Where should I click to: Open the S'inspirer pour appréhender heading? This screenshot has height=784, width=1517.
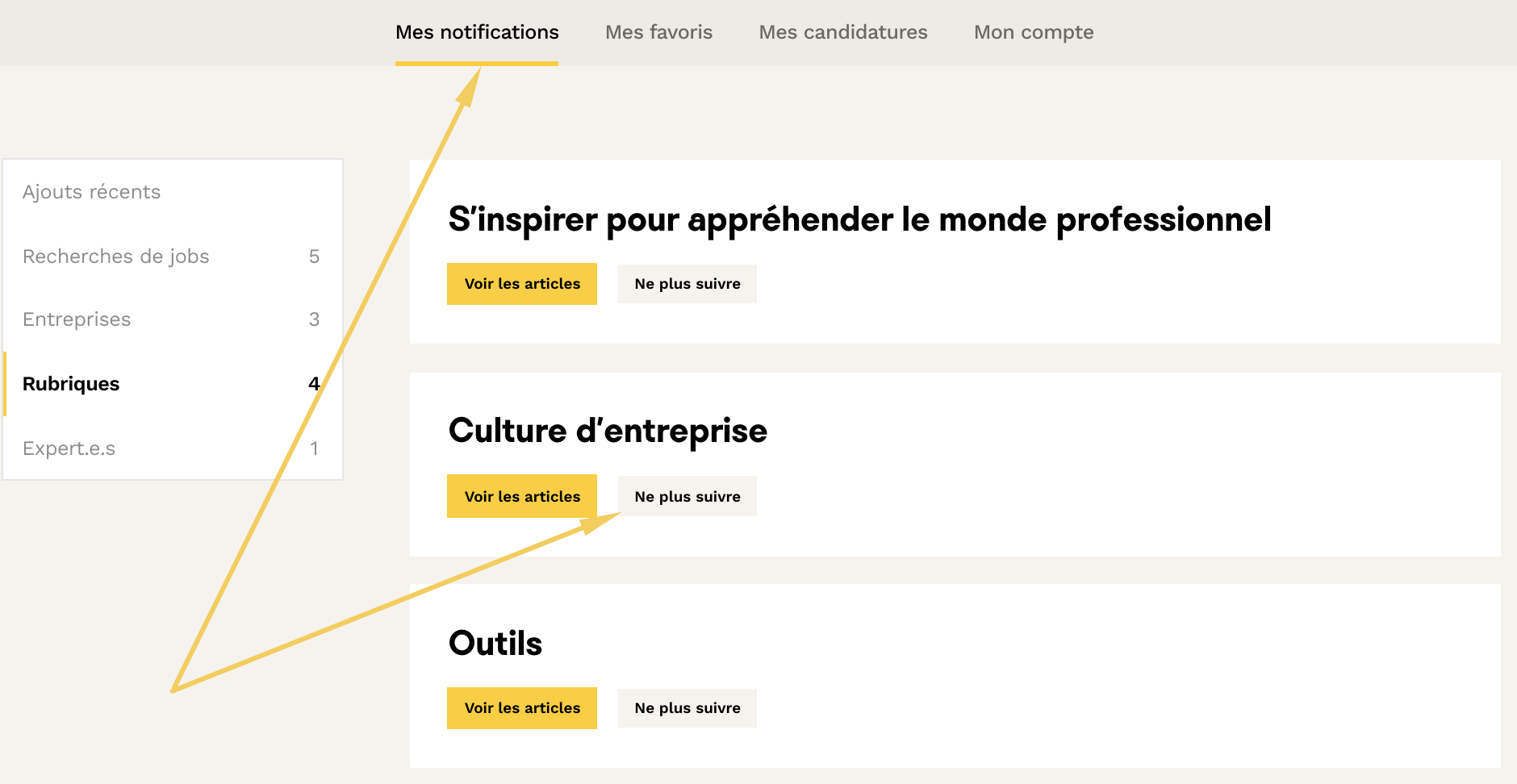[x=859, y=219]
